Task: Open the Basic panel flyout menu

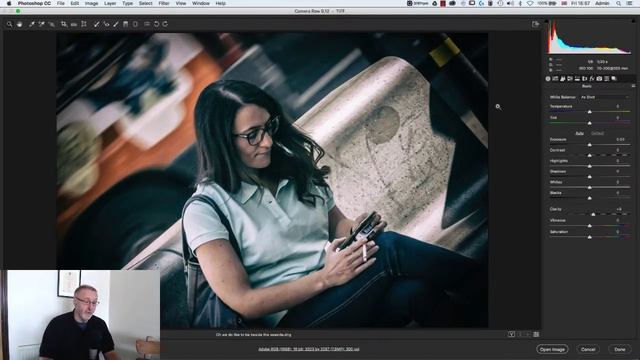Action: [633, 86]
